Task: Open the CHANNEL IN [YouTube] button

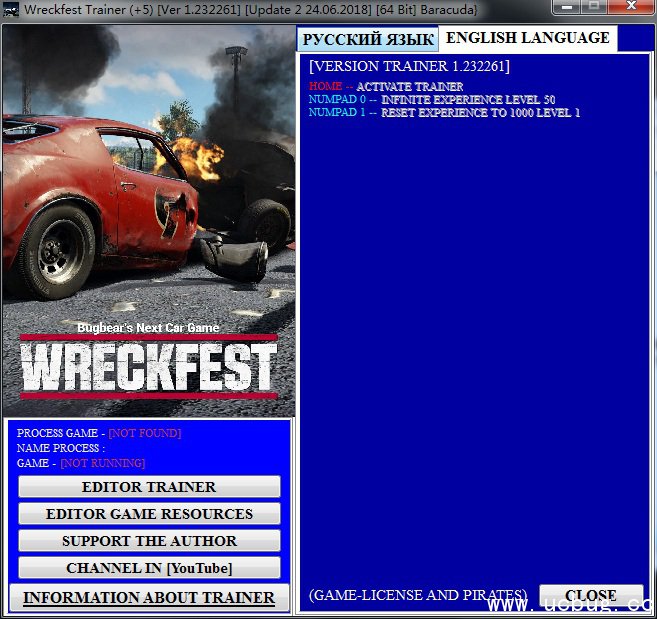Action: (x=149, y=568)
